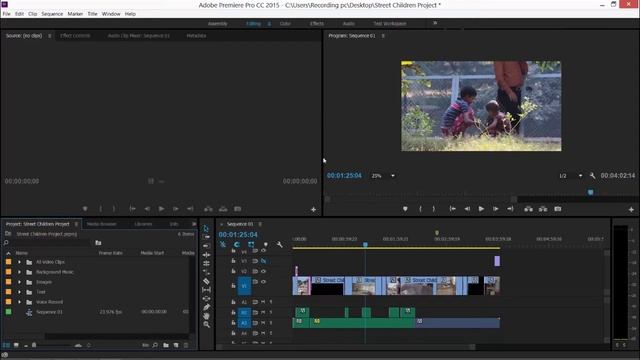Click the Extract button in Program monitor
This screenshot has height=360, width=640.
click(x=543, y=209)
